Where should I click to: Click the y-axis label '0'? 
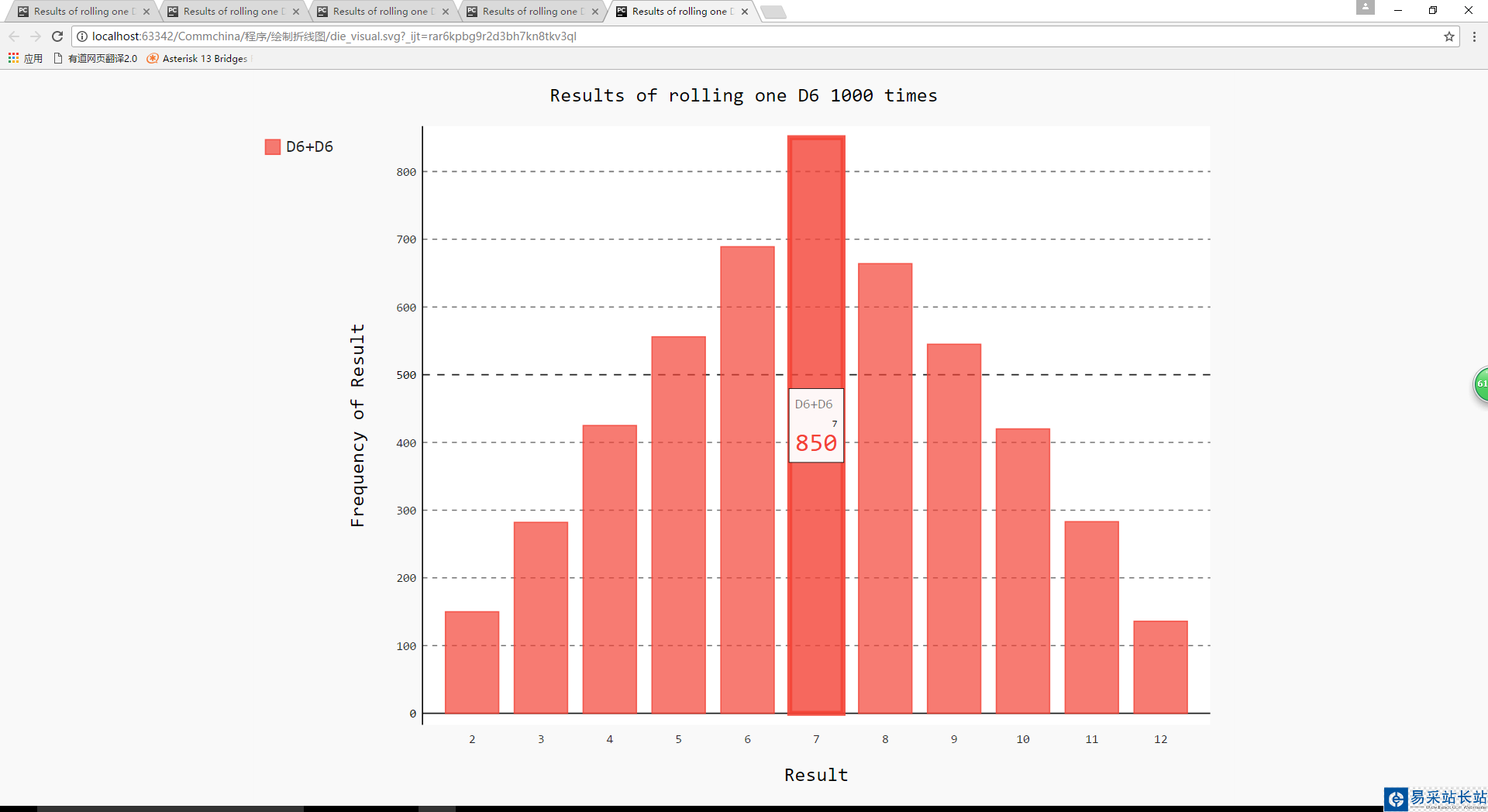click(x=413, y=714)
